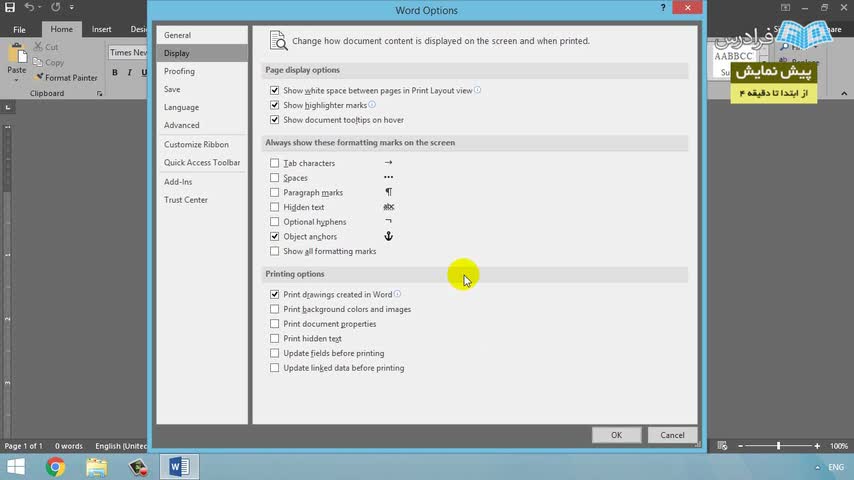Open the Advanced options category
Image resolution: width=854 pixels, height=480 pixels.
click(202, 125)
